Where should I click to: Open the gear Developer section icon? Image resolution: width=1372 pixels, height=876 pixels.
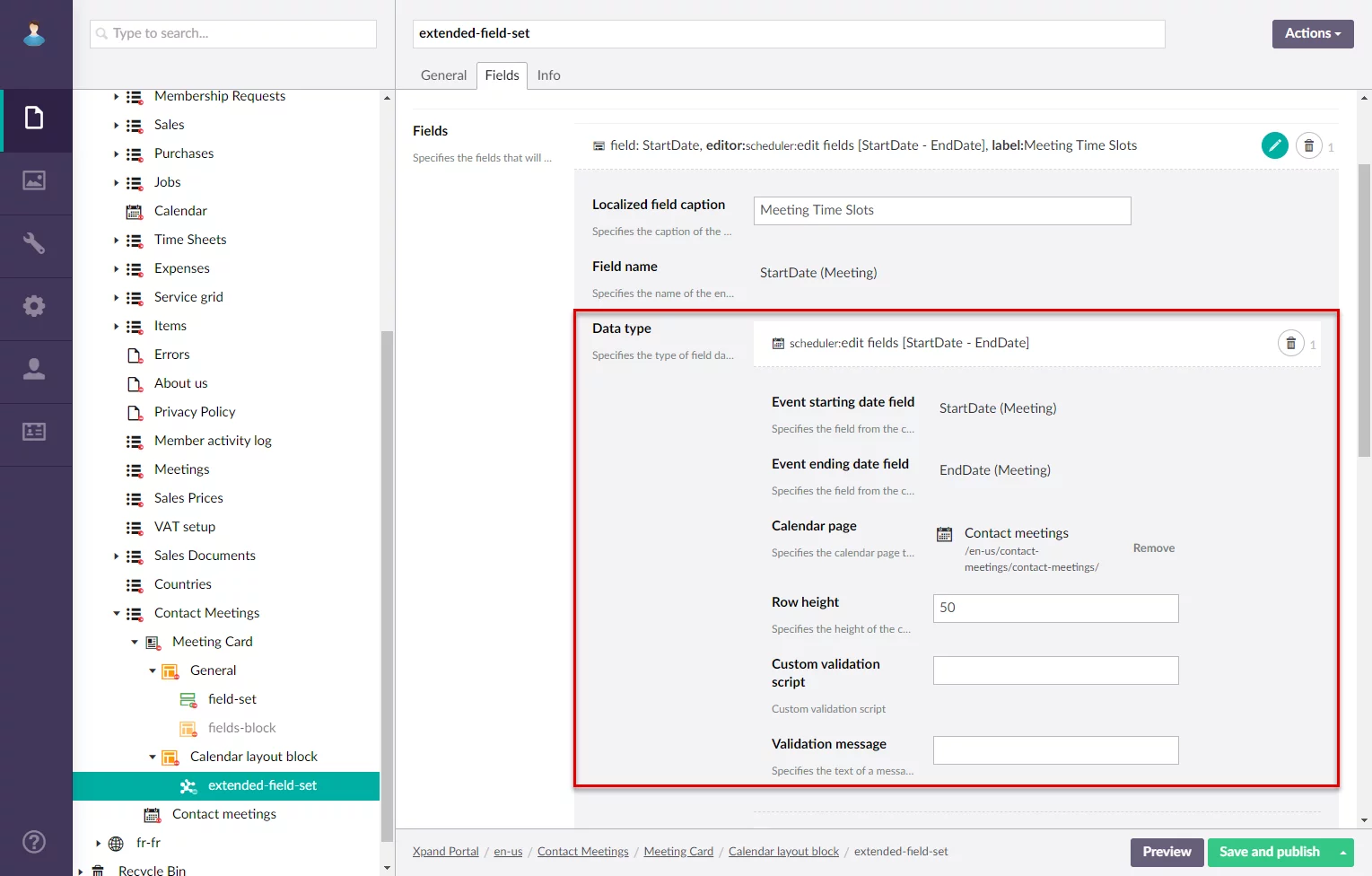34,307
